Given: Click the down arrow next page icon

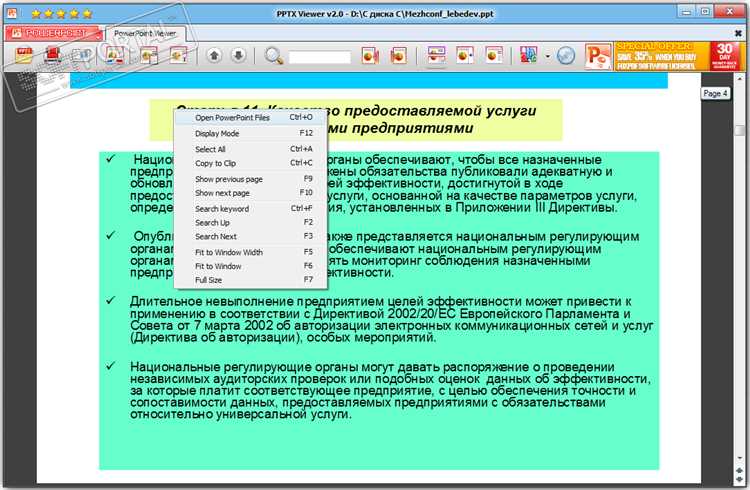Looking at the screenshot, I should tap(237, 55).
